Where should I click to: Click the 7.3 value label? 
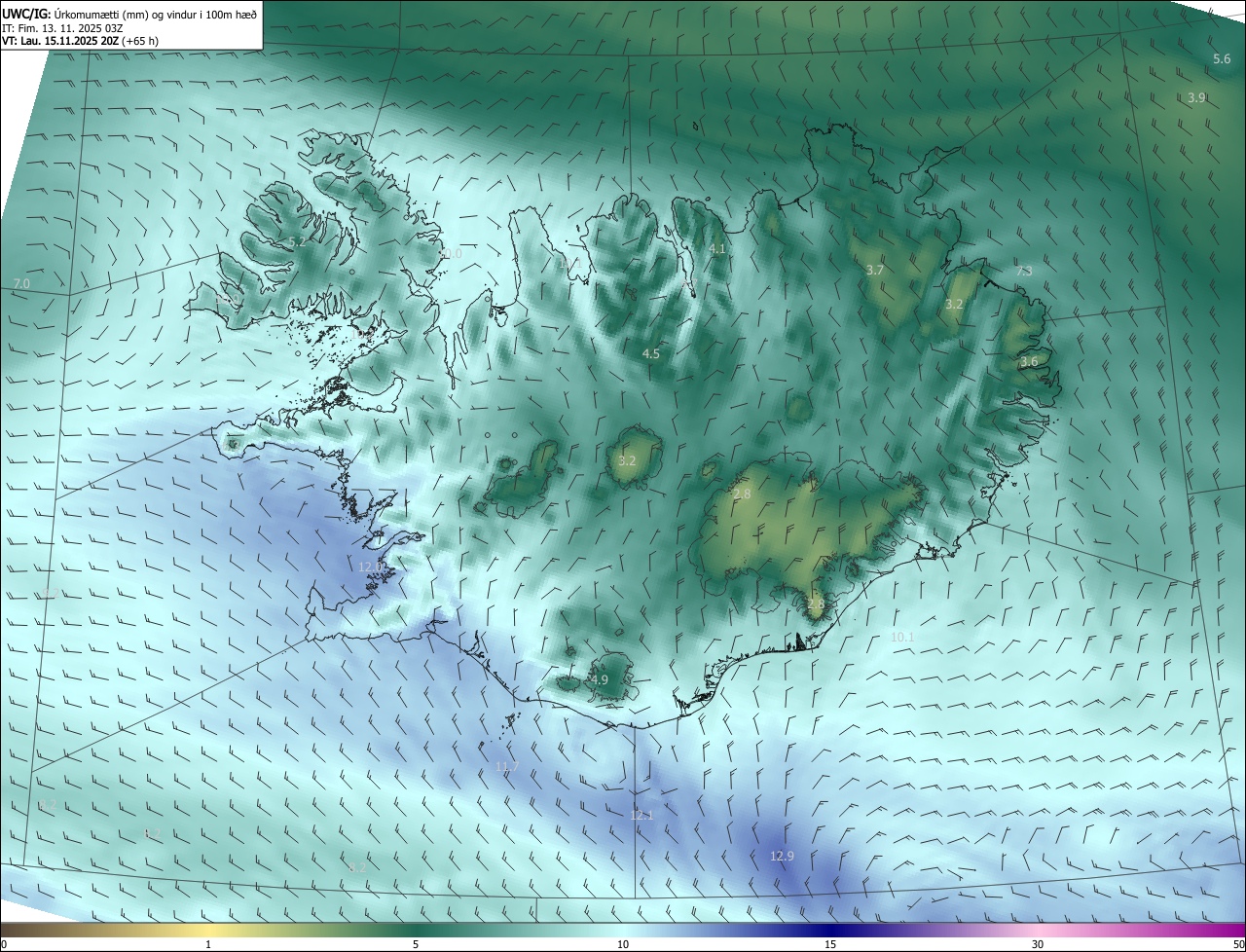tap(1024, 271)
